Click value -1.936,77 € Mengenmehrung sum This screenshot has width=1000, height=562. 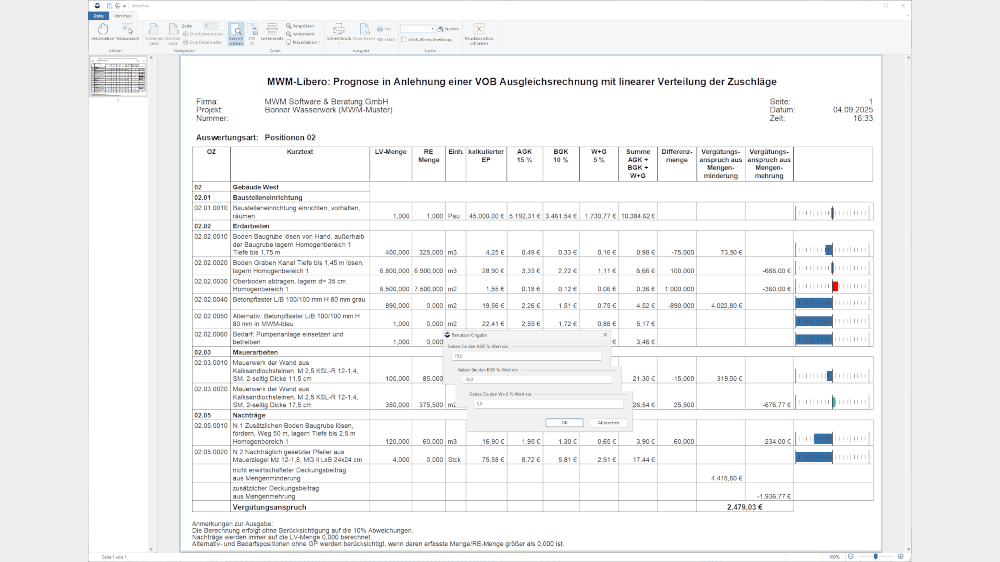coord(774,496)
